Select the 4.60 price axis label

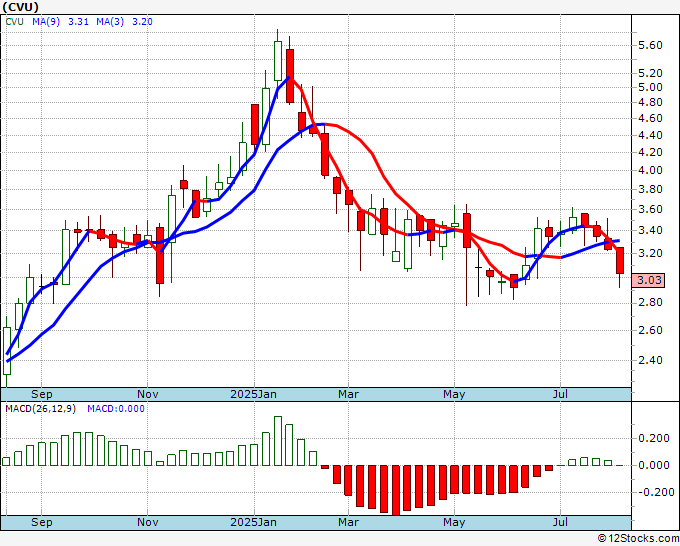pos(651,118)
